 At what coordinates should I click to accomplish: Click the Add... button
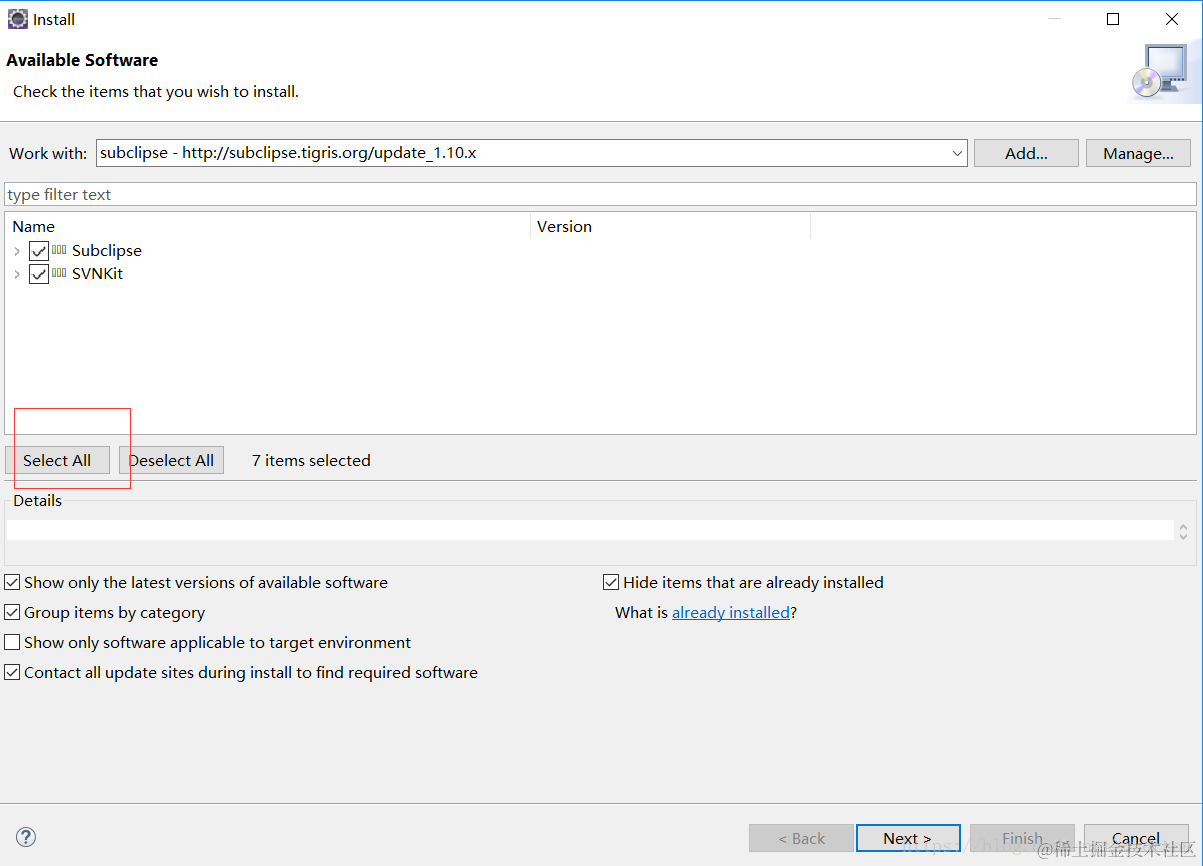tap(1026, 153)
